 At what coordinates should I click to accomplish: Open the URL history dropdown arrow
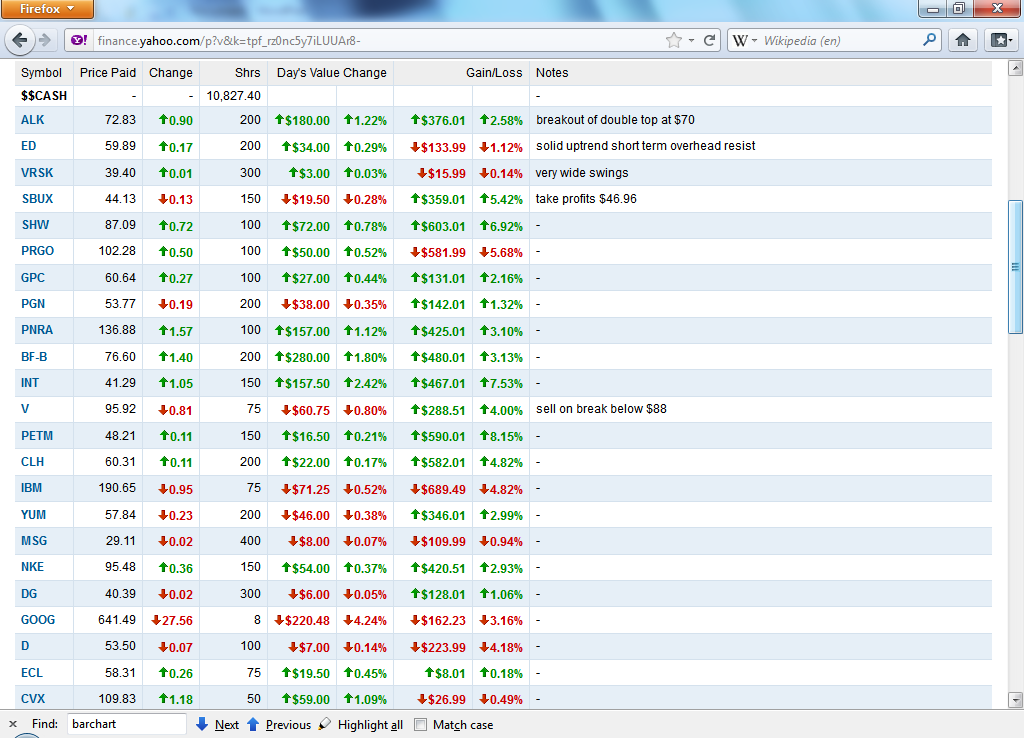tap(691, 40)
